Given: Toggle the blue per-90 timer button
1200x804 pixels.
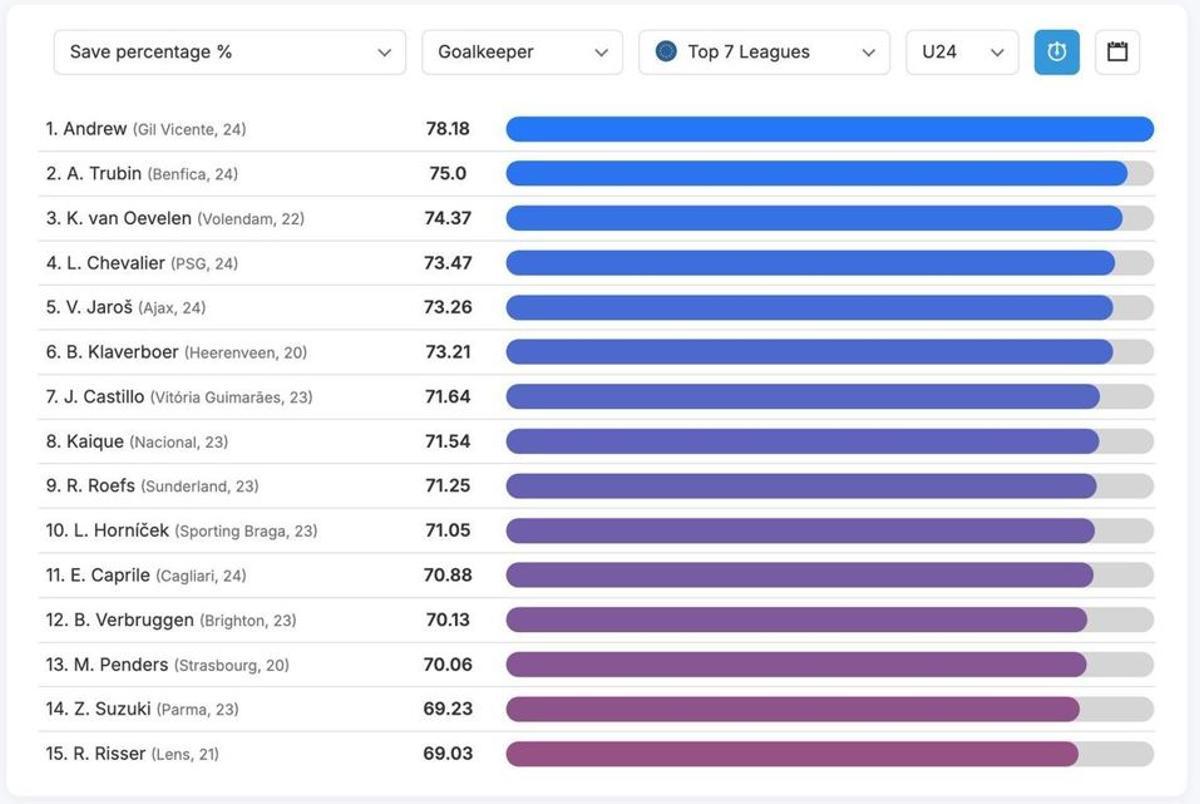Looking at the screenshot, I should point(1056,52).
